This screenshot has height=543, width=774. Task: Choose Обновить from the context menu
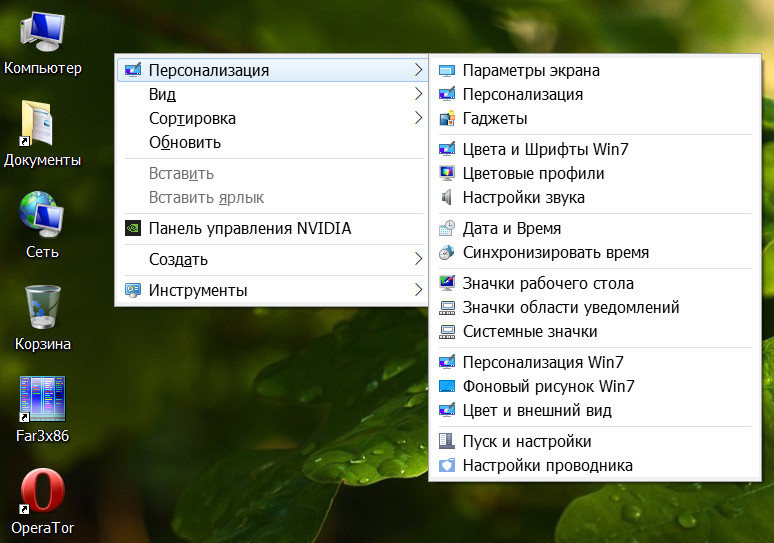coord(271,142)
